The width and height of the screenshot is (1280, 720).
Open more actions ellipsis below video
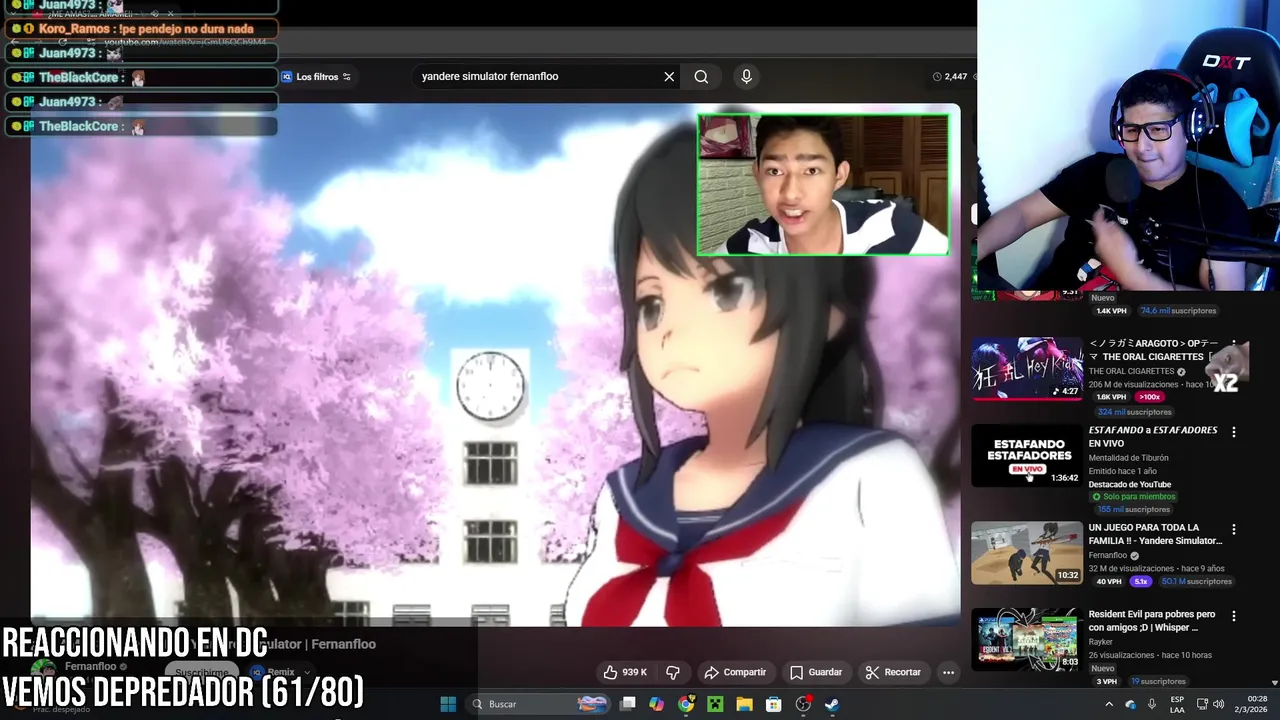pos(948,672)
